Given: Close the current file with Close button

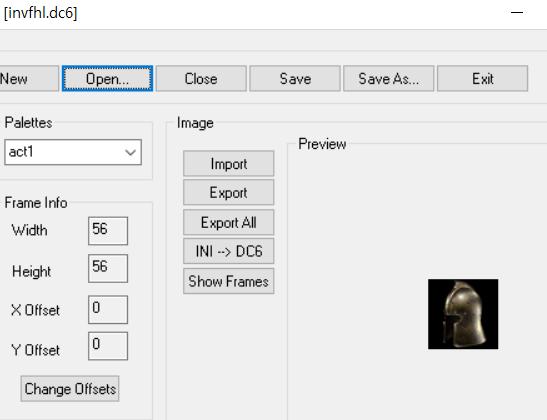Looking at the screenshot, I should click(x=201, y=78).
